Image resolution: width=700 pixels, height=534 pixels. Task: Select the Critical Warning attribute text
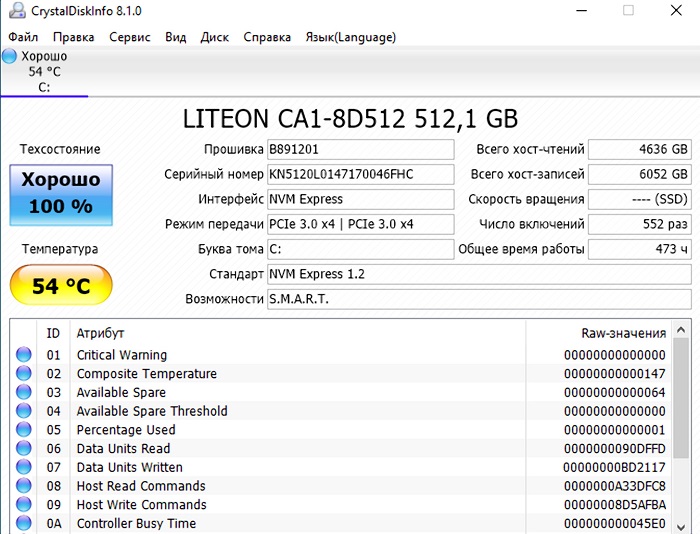[x=122, y=355]
